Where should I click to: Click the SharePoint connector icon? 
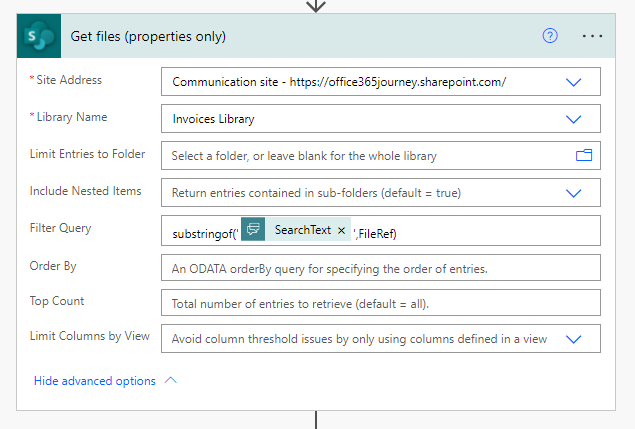click(39, 36)
